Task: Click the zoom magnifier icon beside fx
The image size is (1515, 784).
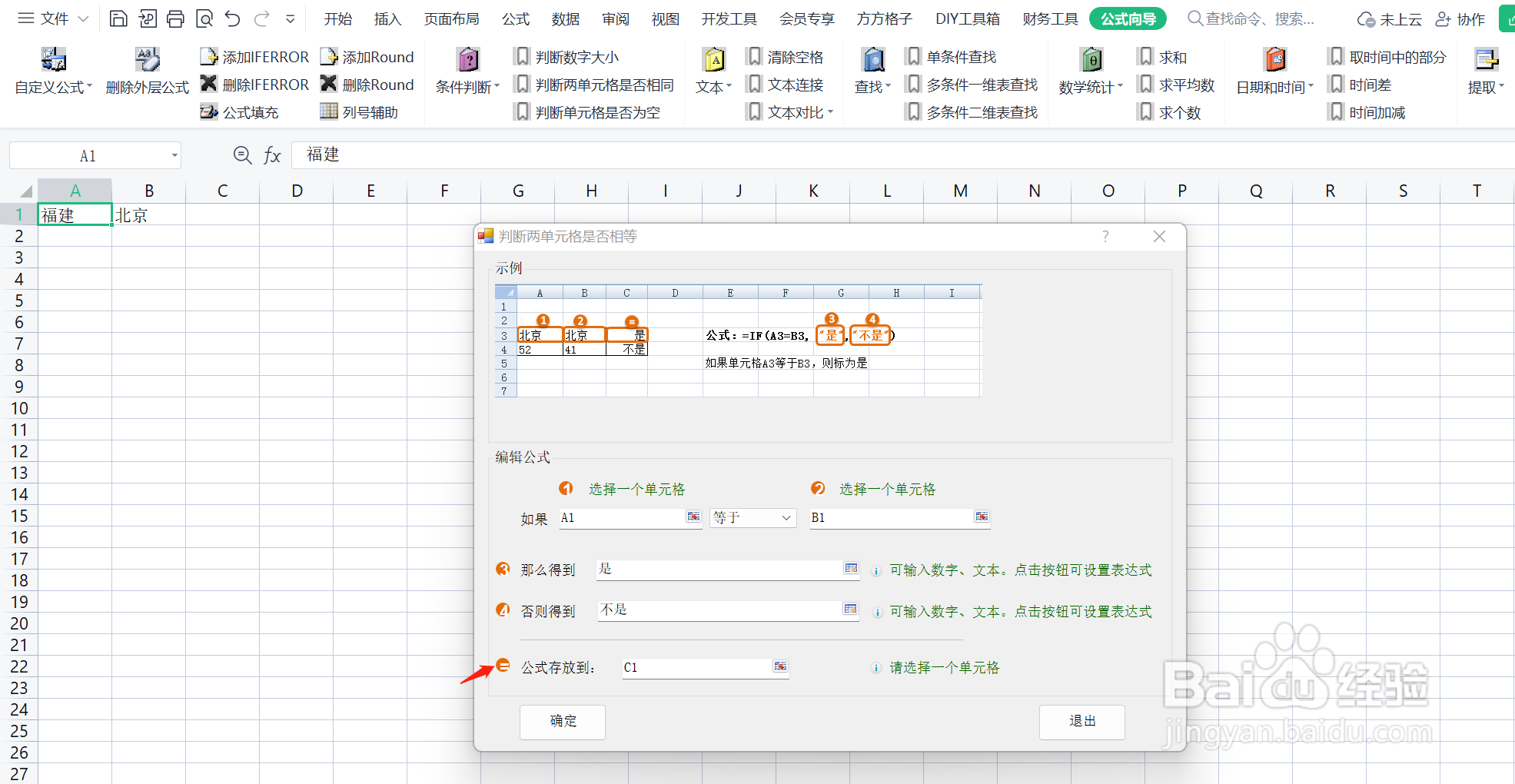Action: coord(242,155)
